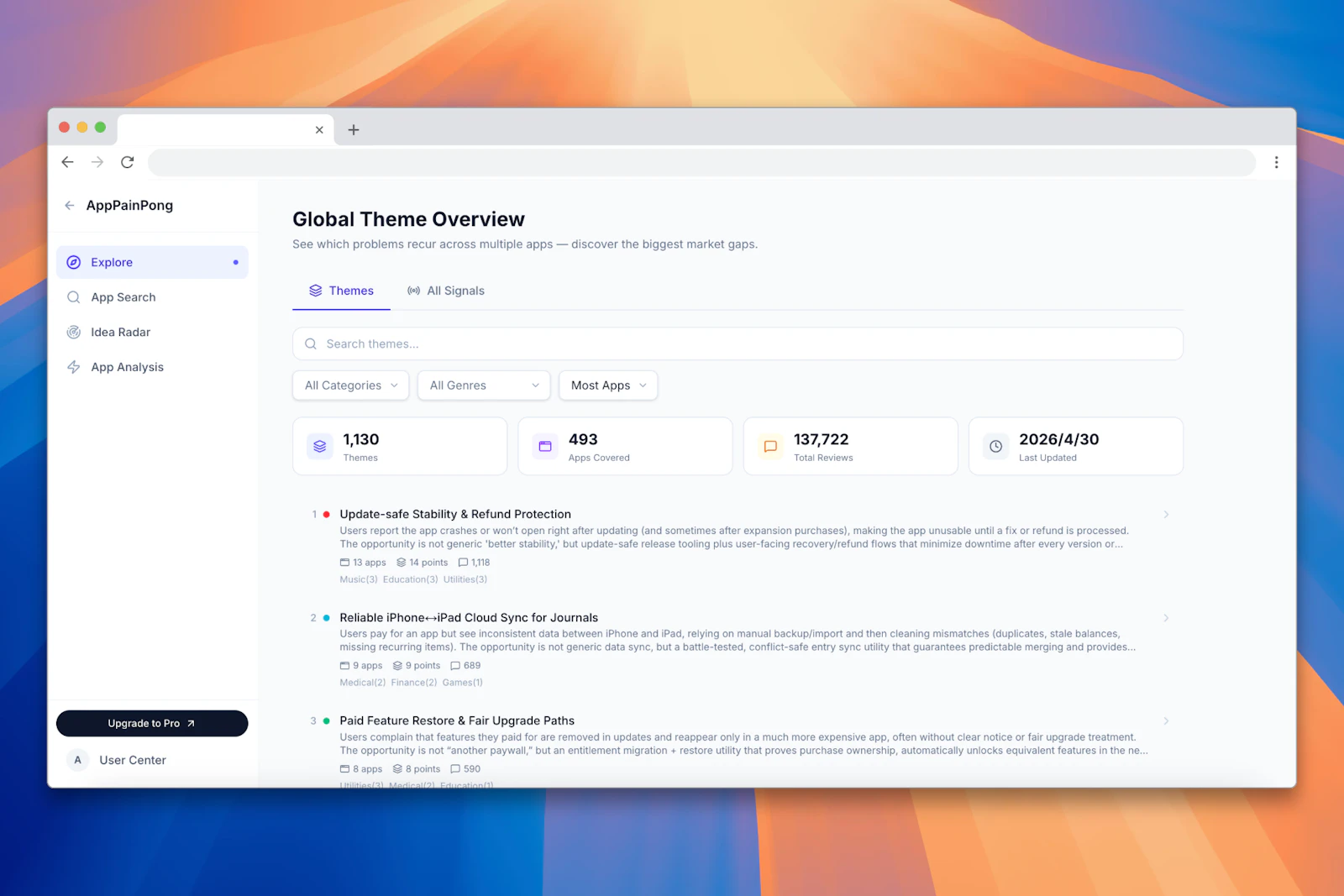Reload the page with refresh icon
1344x896 pixels.
[x=128, y=162]
